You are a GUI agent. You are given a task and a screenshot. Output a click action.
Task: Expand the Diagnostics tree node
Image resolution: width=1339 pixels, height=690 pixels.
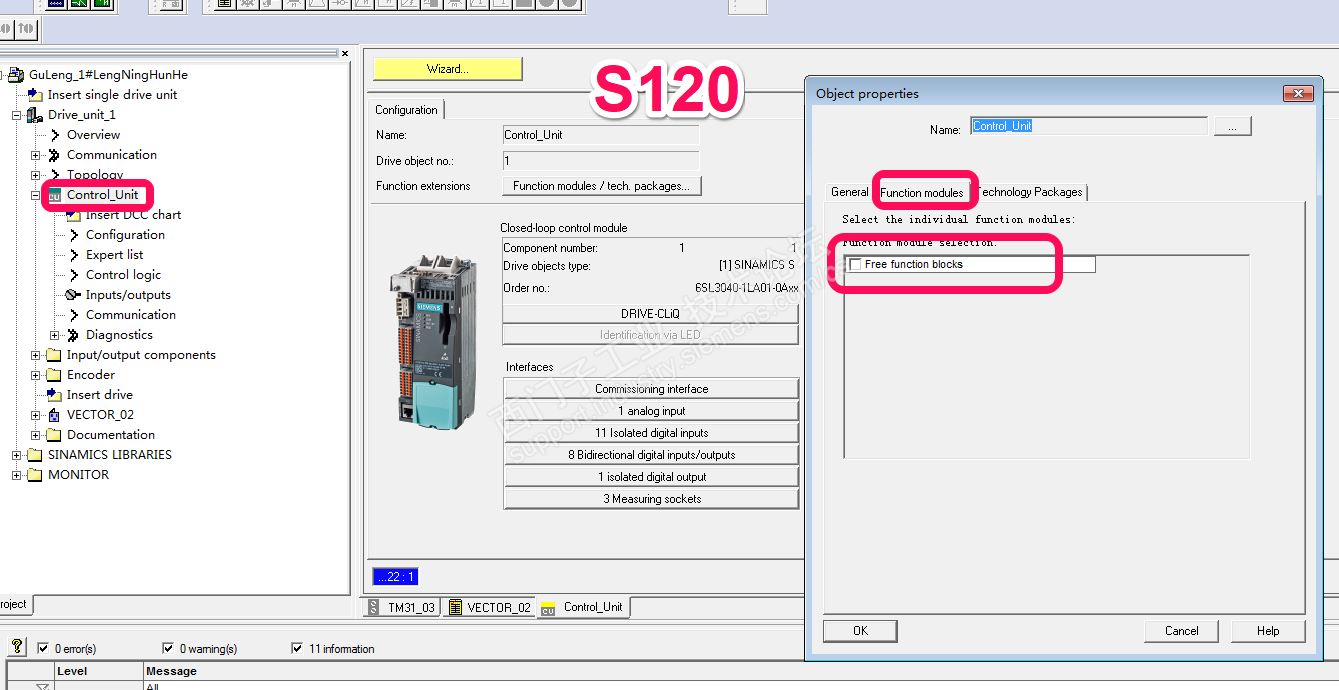[x=55, y=335]
